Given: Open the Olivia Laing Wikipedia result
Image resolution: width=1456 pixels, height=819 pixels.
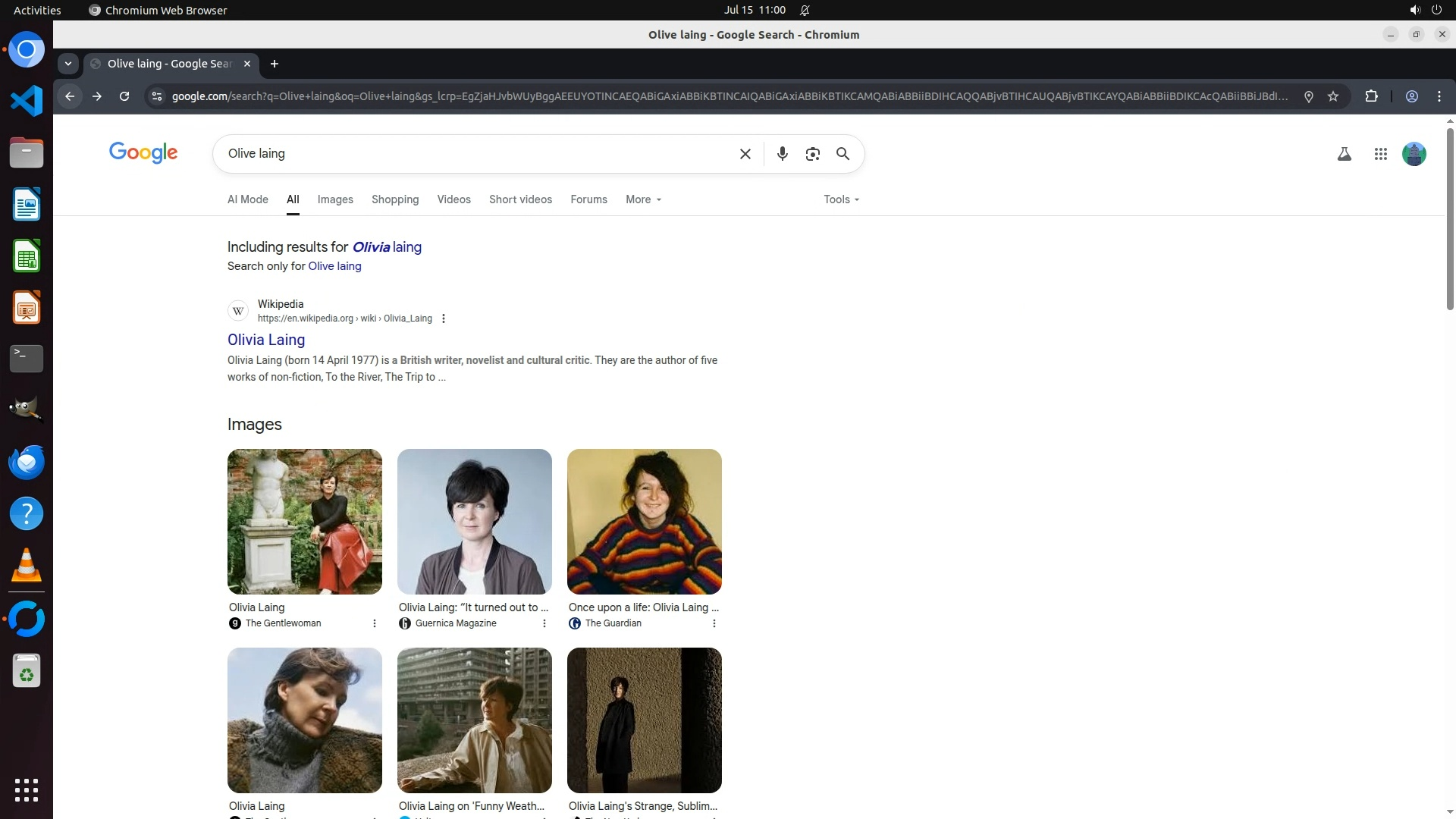Looking at the screenshot, I should coord(266,340).
